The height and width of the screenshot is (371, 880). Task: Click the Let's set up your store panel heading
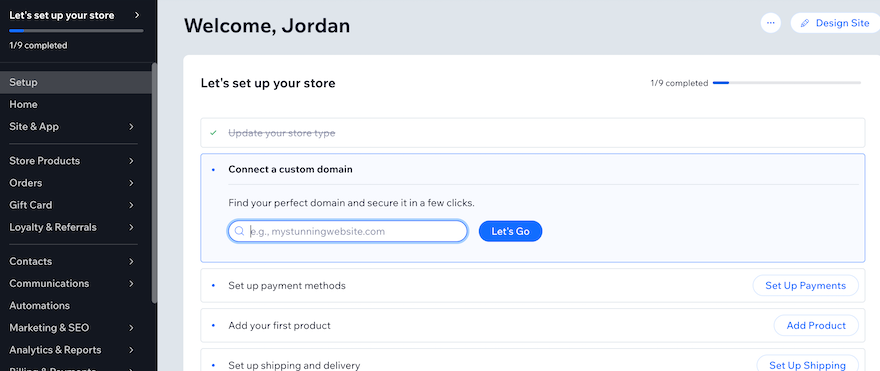click(268, 84)
